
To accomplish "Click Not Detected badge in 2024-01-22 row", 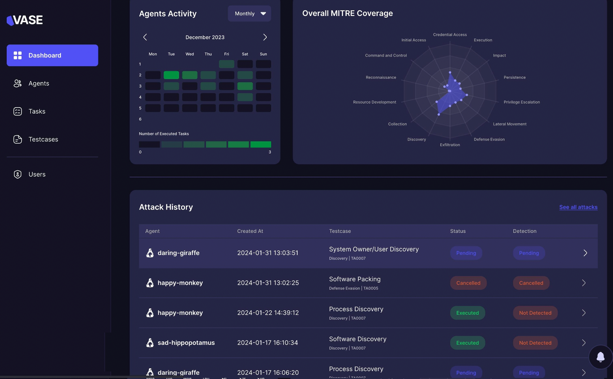I will 535,313.
